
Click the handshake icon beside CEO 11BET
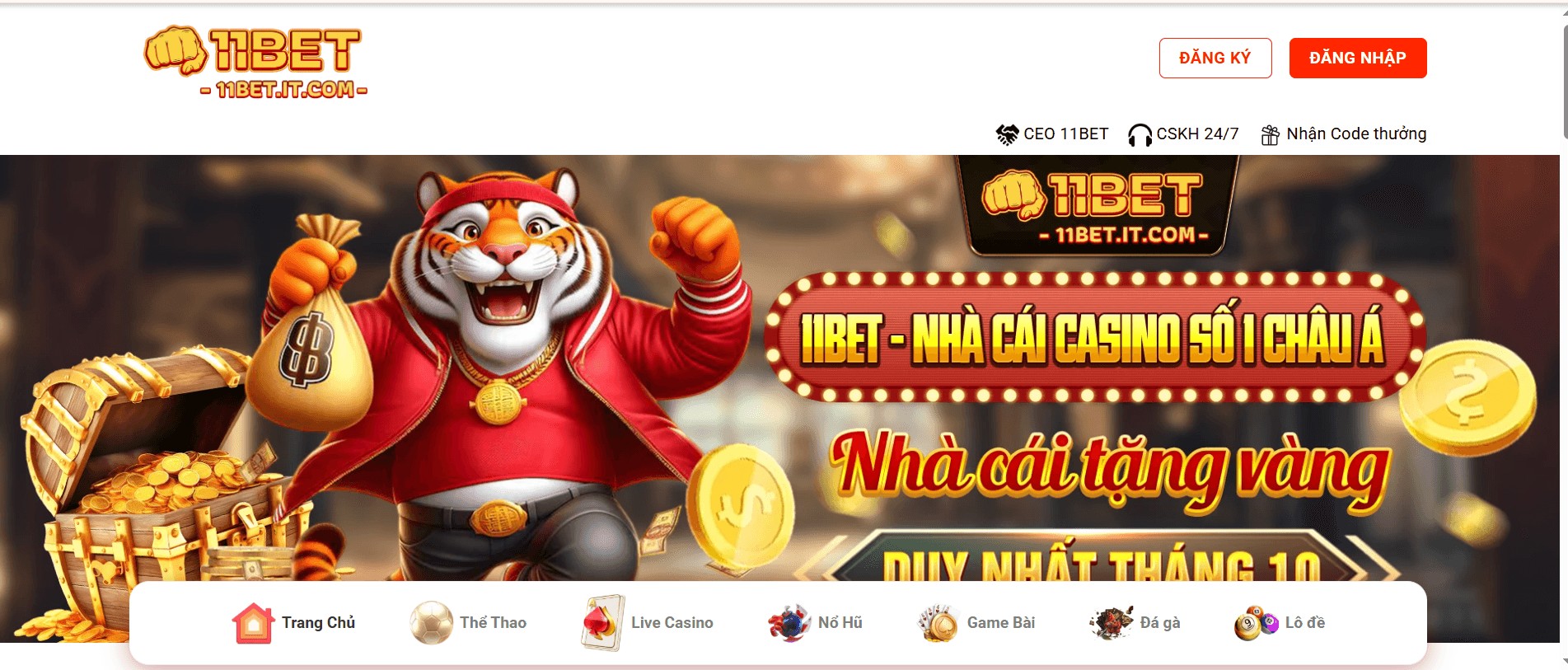pos(1007,134)
